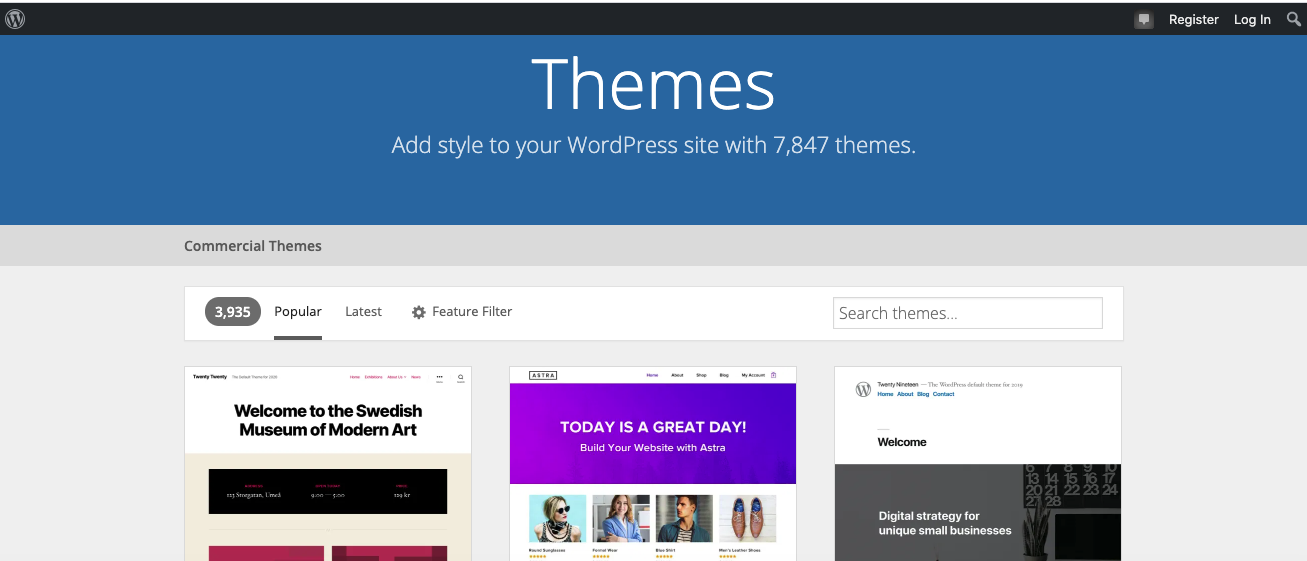This screenshot has height=561, width=1307.
Task: Click the Register link
Action: click(x=1193, y=20)
